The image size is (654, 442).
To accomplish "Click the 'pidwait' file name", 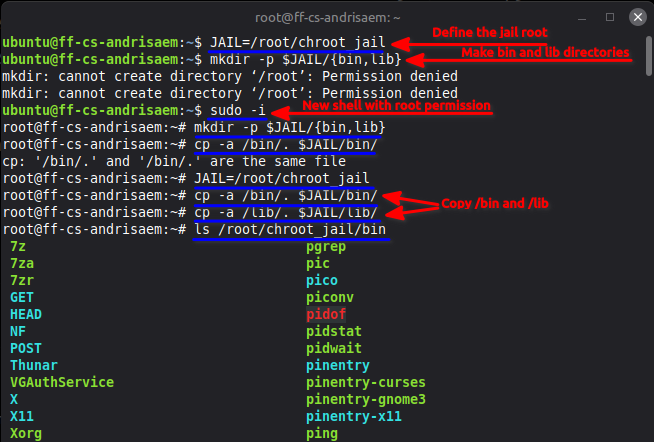I will tap(334, 349).
